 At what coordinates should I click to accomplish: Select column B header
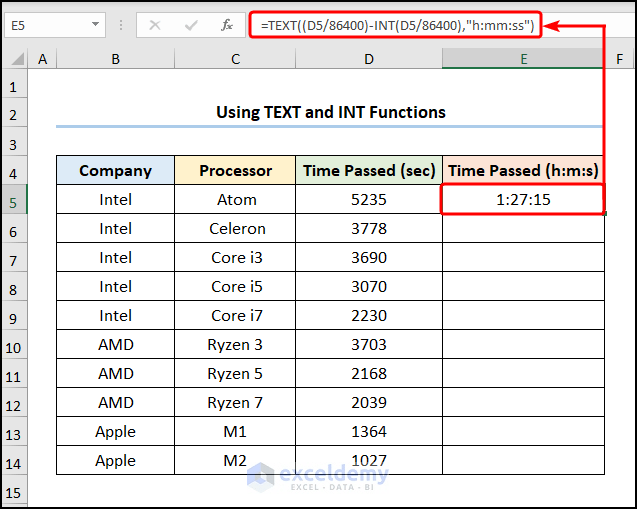pos(115,59)
